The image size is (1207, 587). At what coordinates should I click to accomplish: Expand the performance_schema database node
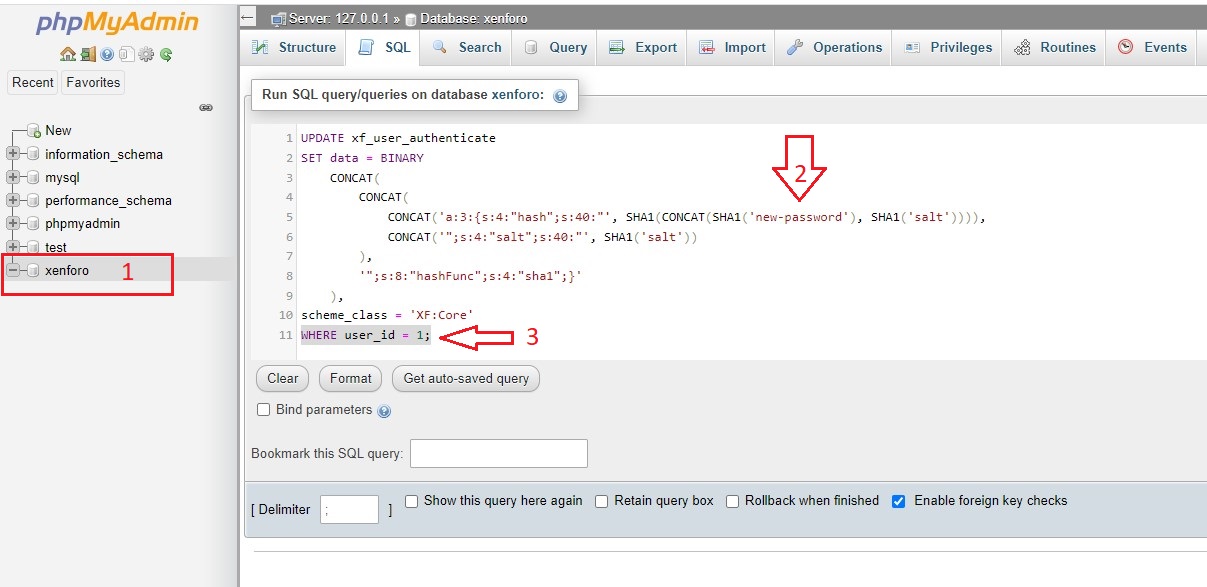tap(13, 200)
